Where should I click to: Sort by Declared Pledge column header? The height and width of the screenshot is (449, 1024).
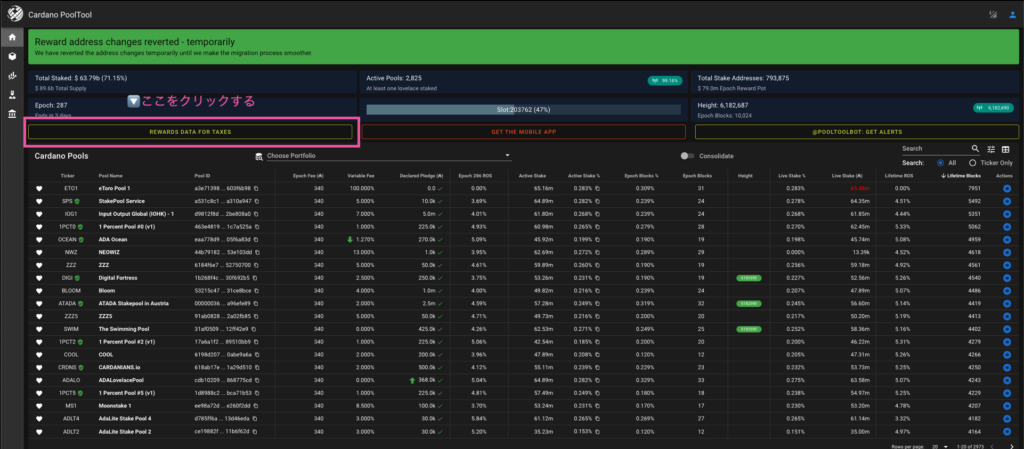point(423,176)
